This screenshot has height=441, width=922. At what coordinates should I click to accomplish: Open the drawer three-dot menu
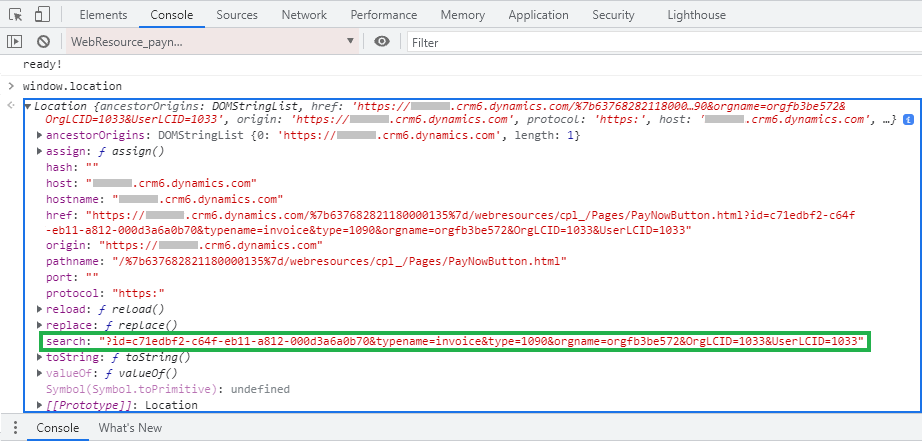[x=13, y=428]
